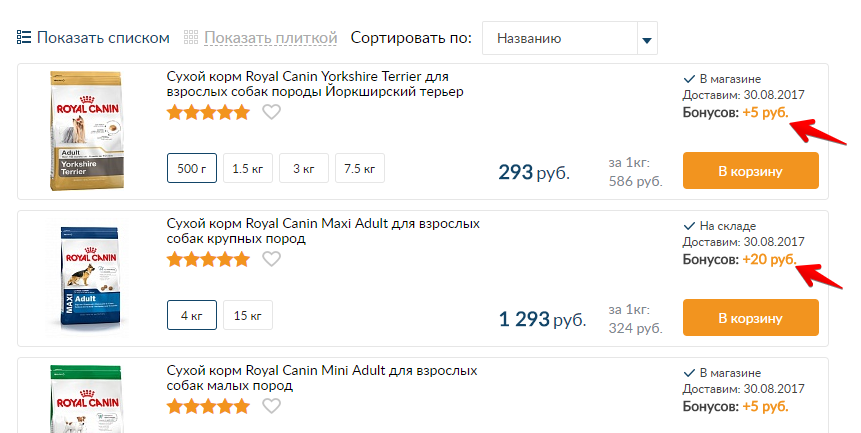Choose the 1.5 кг package size

tap(247, 169)
